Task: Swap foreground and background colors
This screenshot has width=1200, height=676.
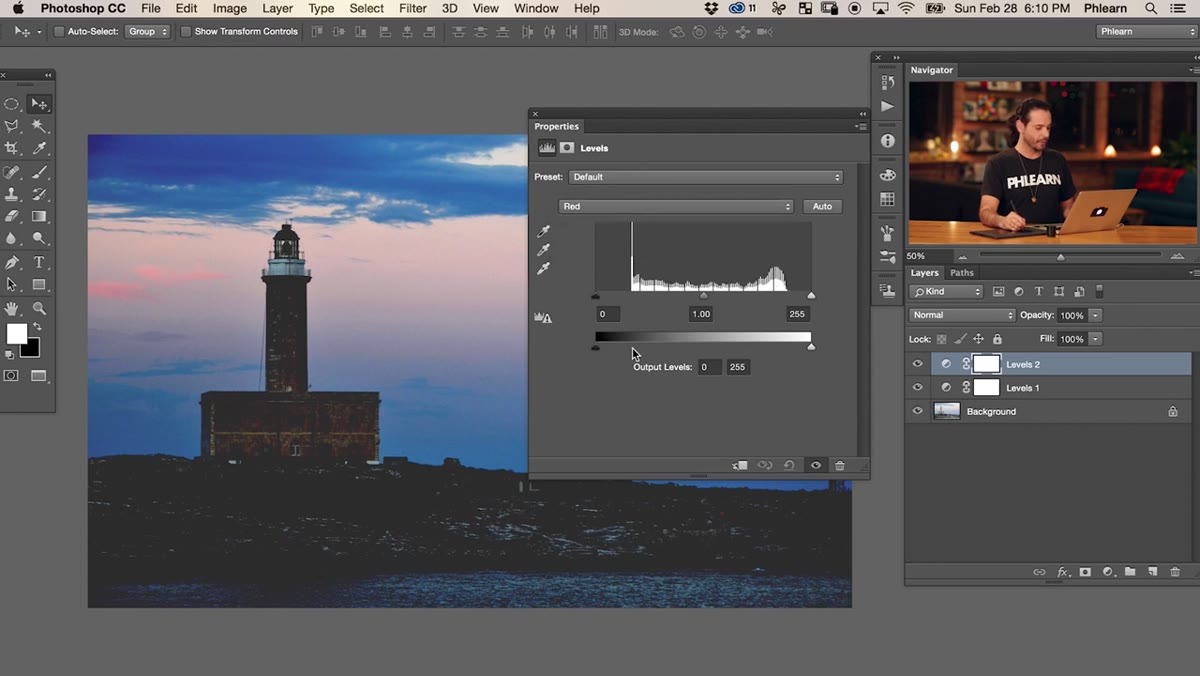Action: coord(38,327)
